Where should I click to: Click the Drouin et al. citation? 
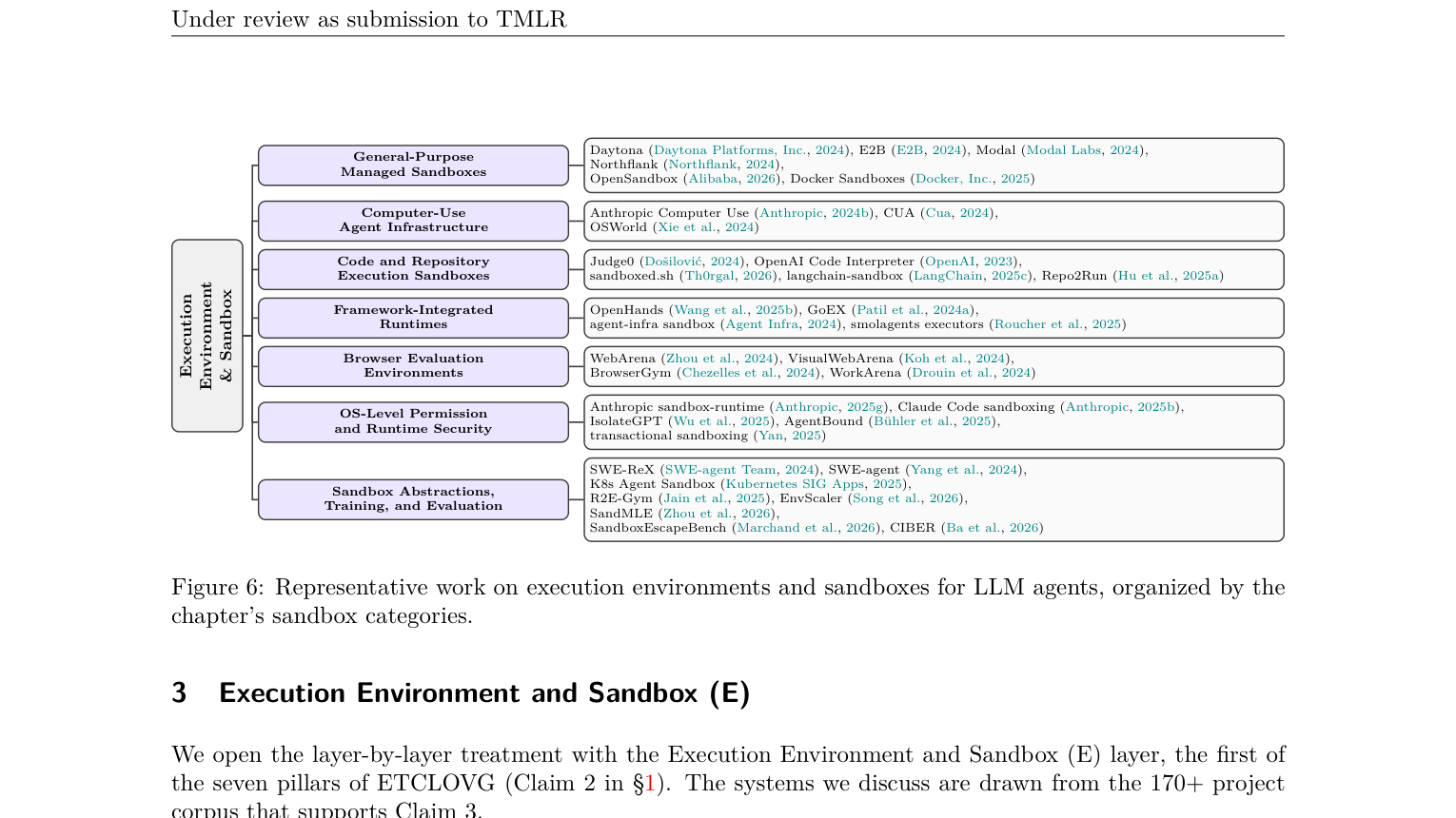coord(972,373)
